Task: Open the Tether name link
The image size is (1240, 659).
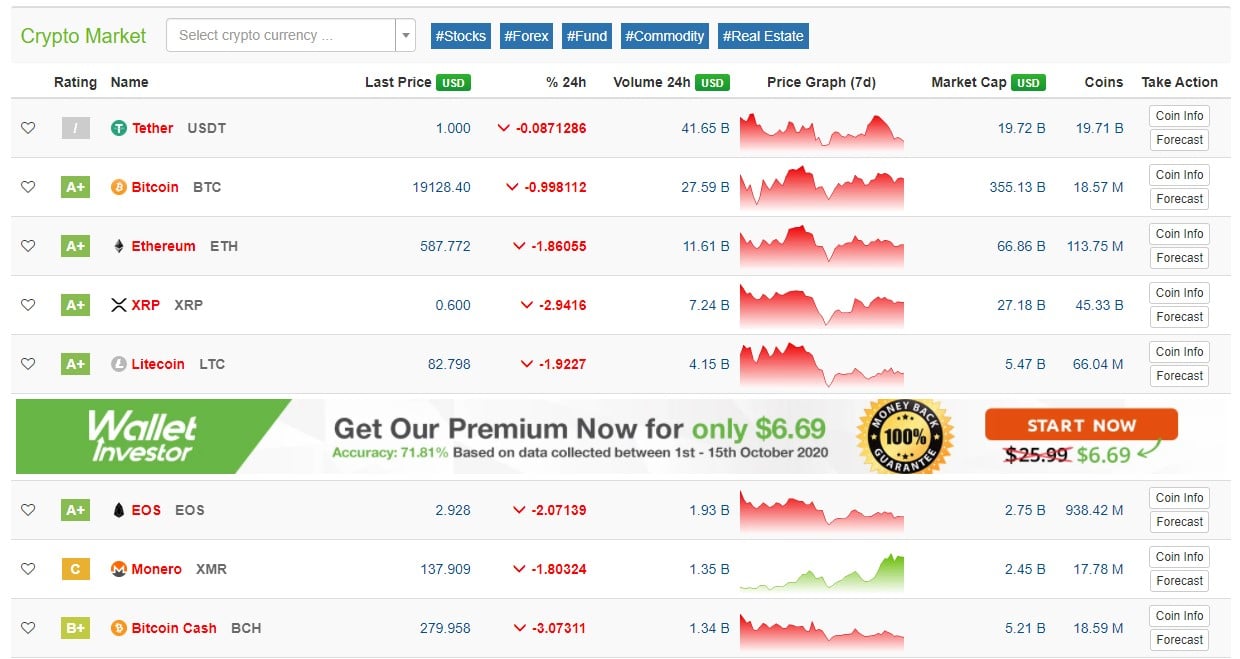Action: 152,128
